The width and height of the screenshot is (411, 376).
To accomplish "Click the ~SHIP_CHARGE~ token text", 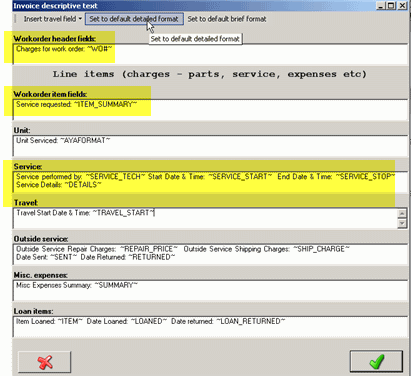I will pyautogui.click(x=321, y=249).
